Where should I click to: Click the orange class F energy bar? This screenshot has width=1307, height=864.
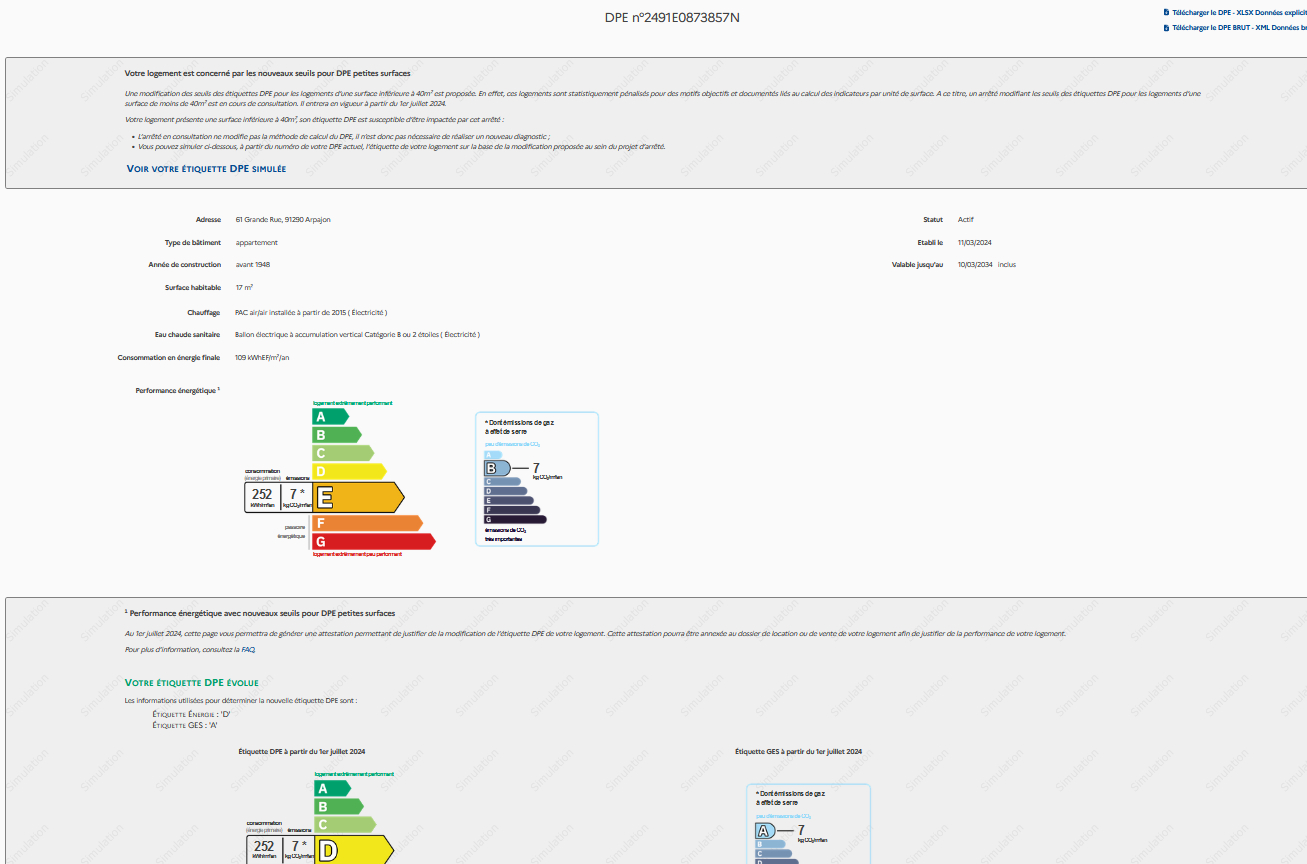pos(368,523)
